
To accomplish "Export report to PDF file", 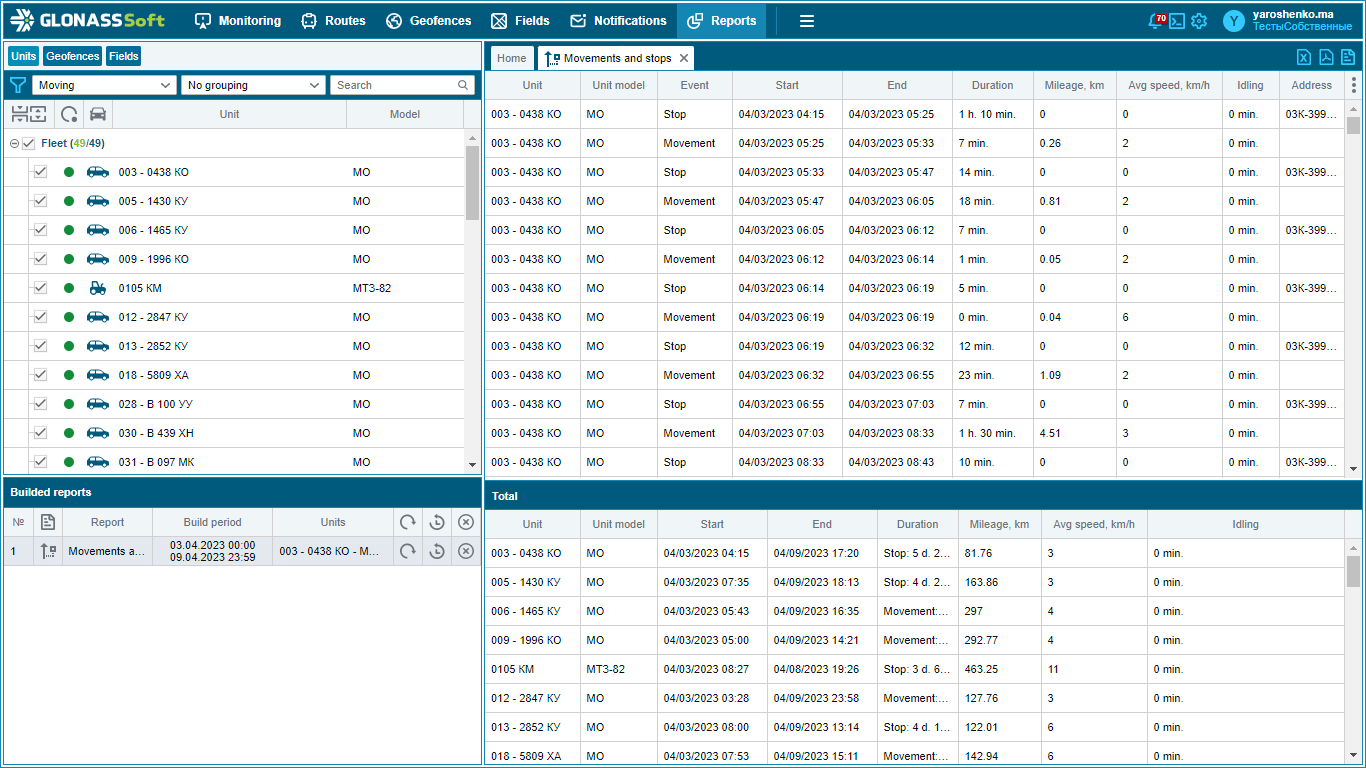I will point(1326,57).
